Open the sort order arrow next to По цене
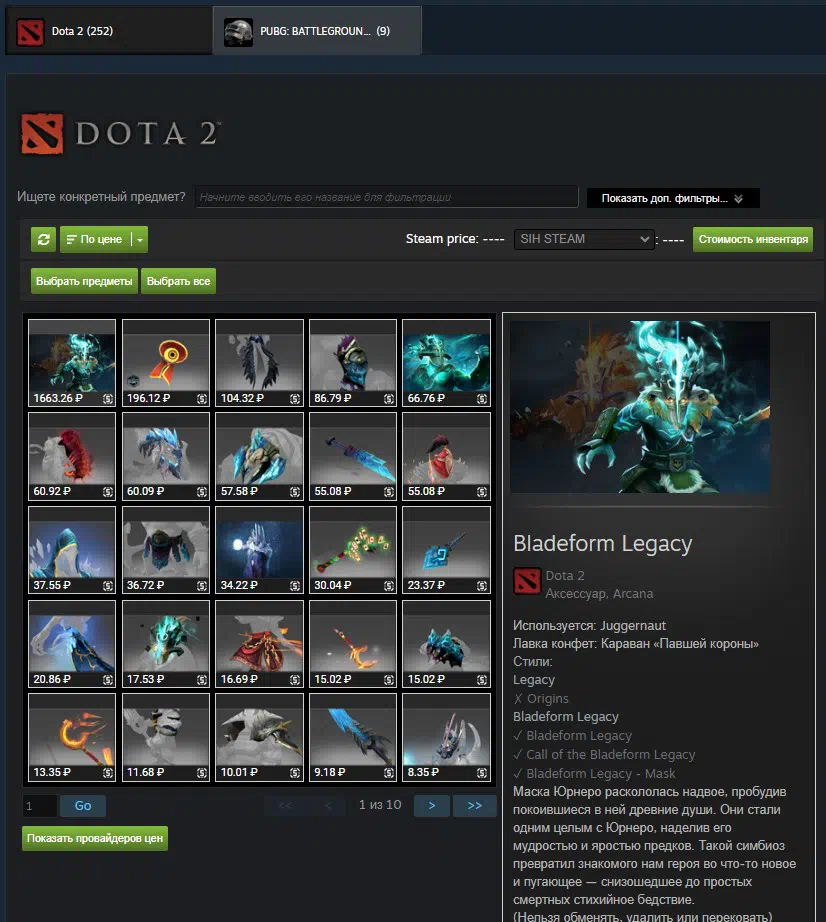The image size is (826, 922). tap(140, 240)
